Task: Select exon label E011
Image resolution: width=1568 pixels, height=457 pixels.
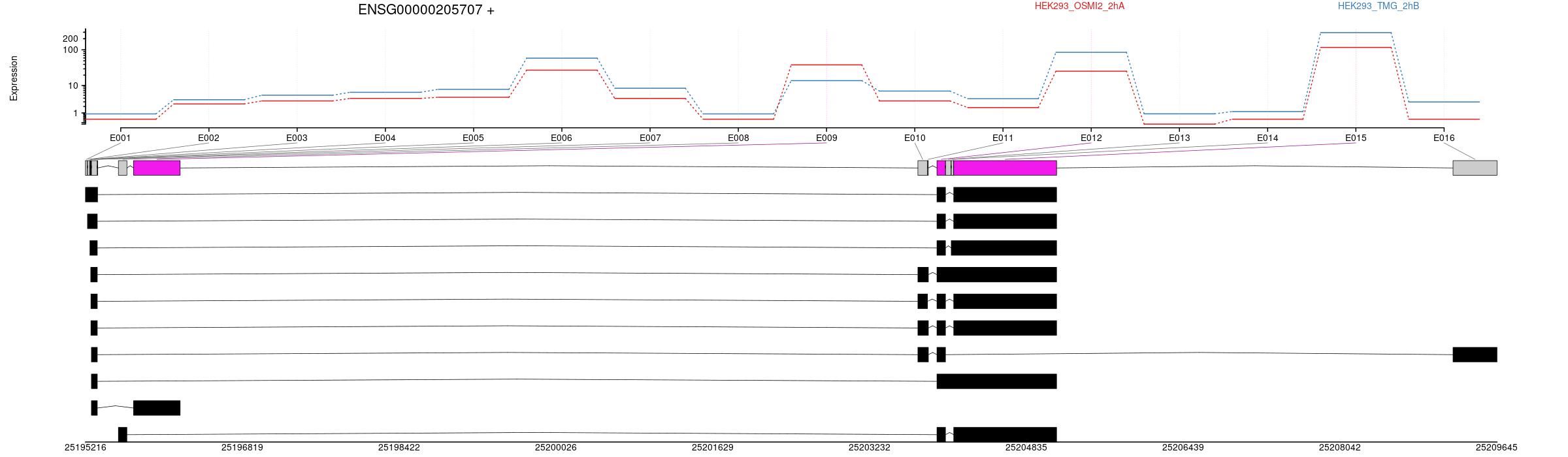Action: 1003,138
